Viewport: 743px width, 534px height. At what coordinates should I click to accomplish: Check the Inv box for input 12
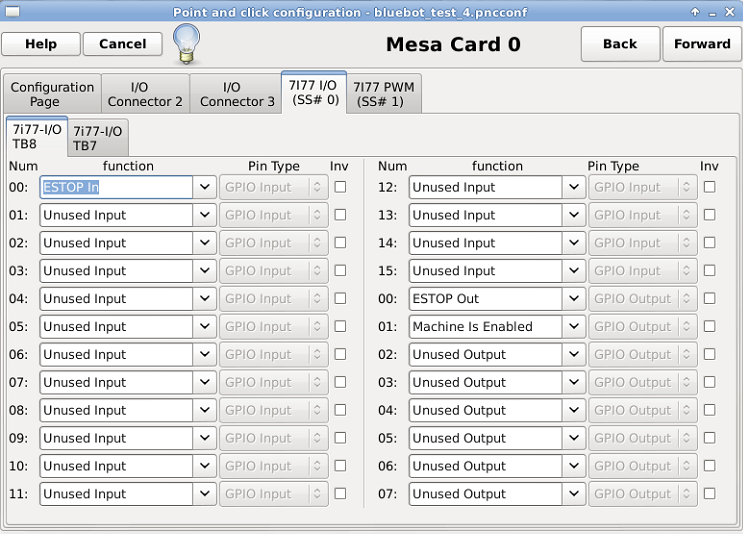click(709, 187)
